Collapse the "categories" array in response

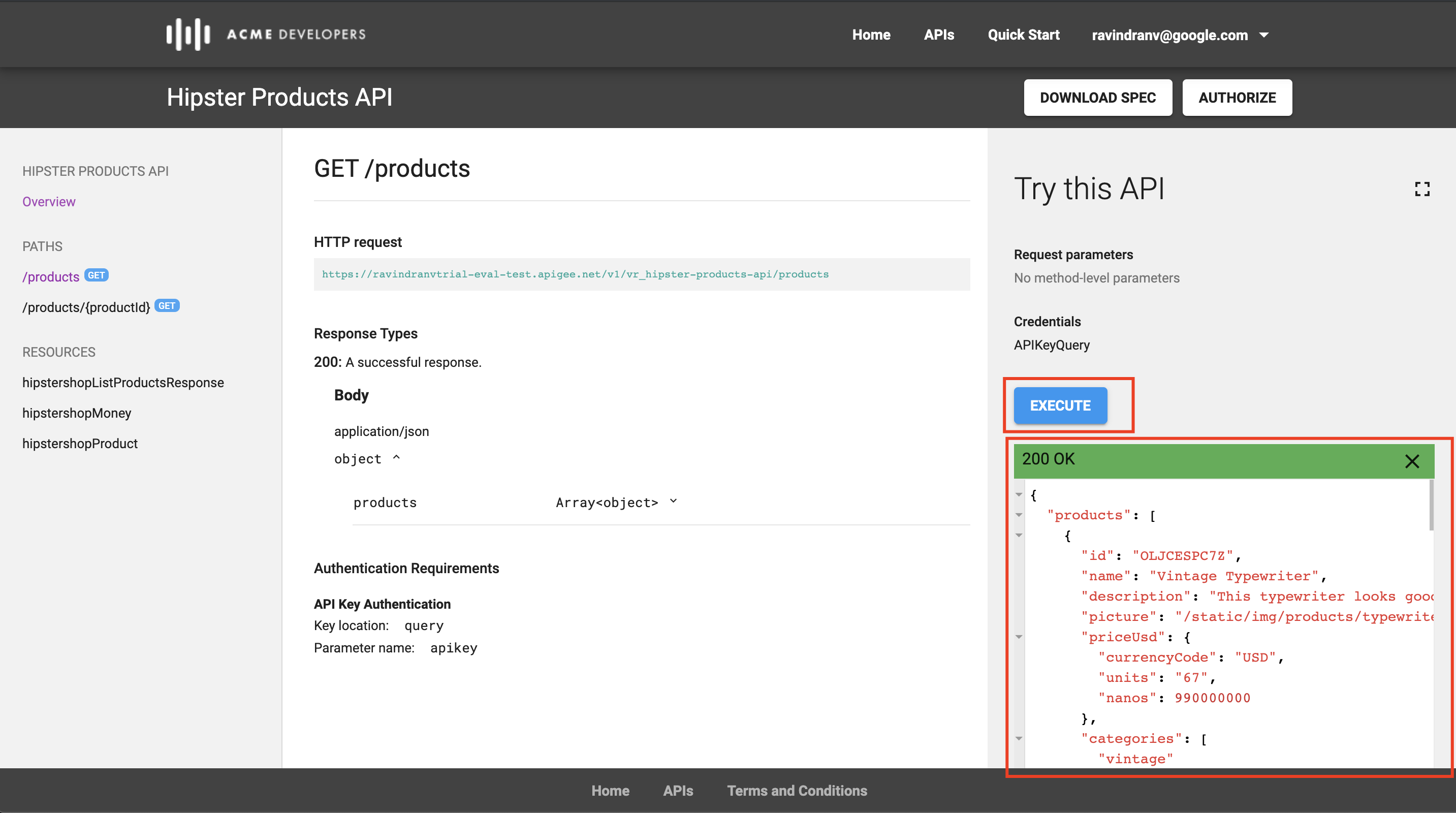click(1019, 738)
